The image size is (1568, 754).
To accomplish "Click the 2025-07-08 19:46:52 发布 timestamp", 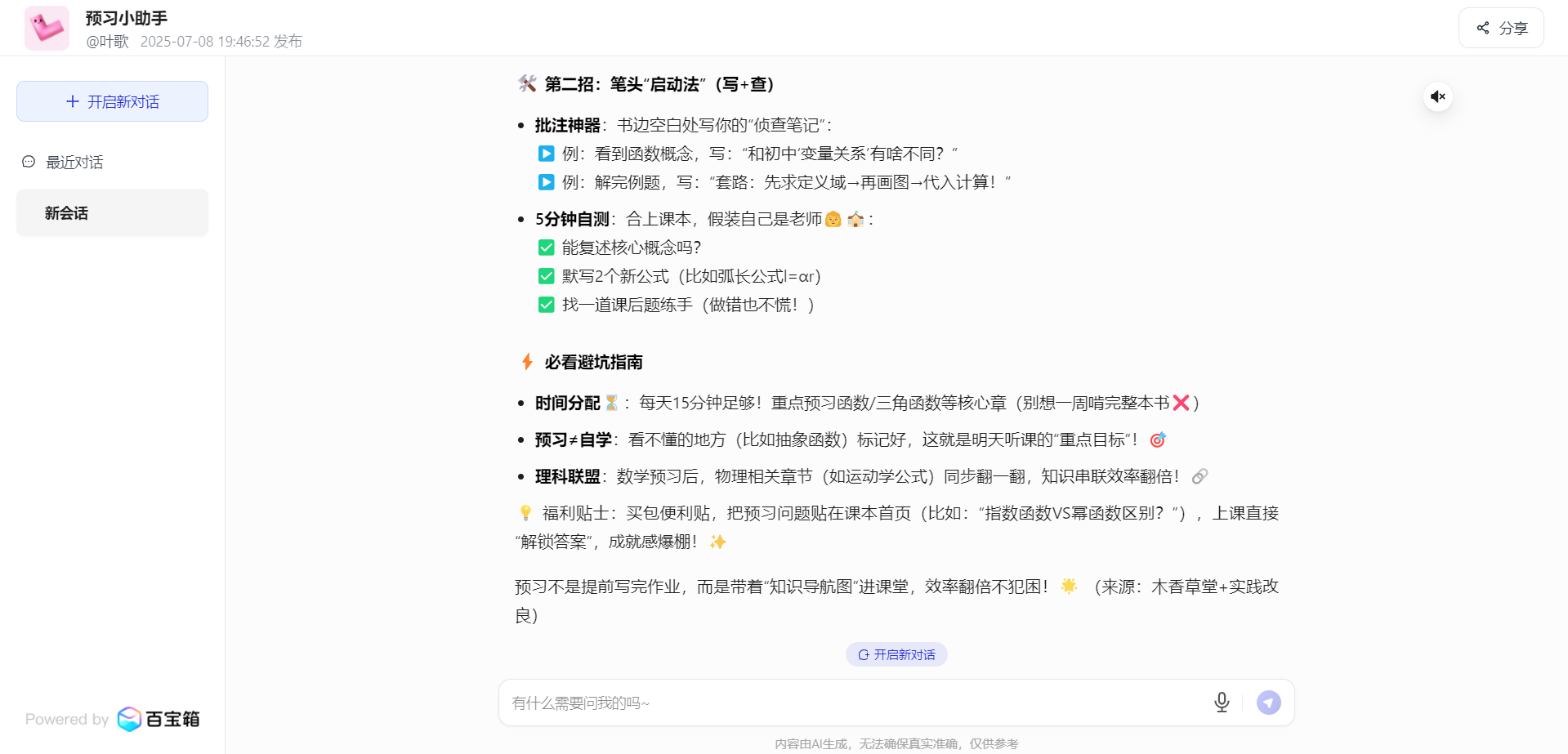I will point(221,41).
